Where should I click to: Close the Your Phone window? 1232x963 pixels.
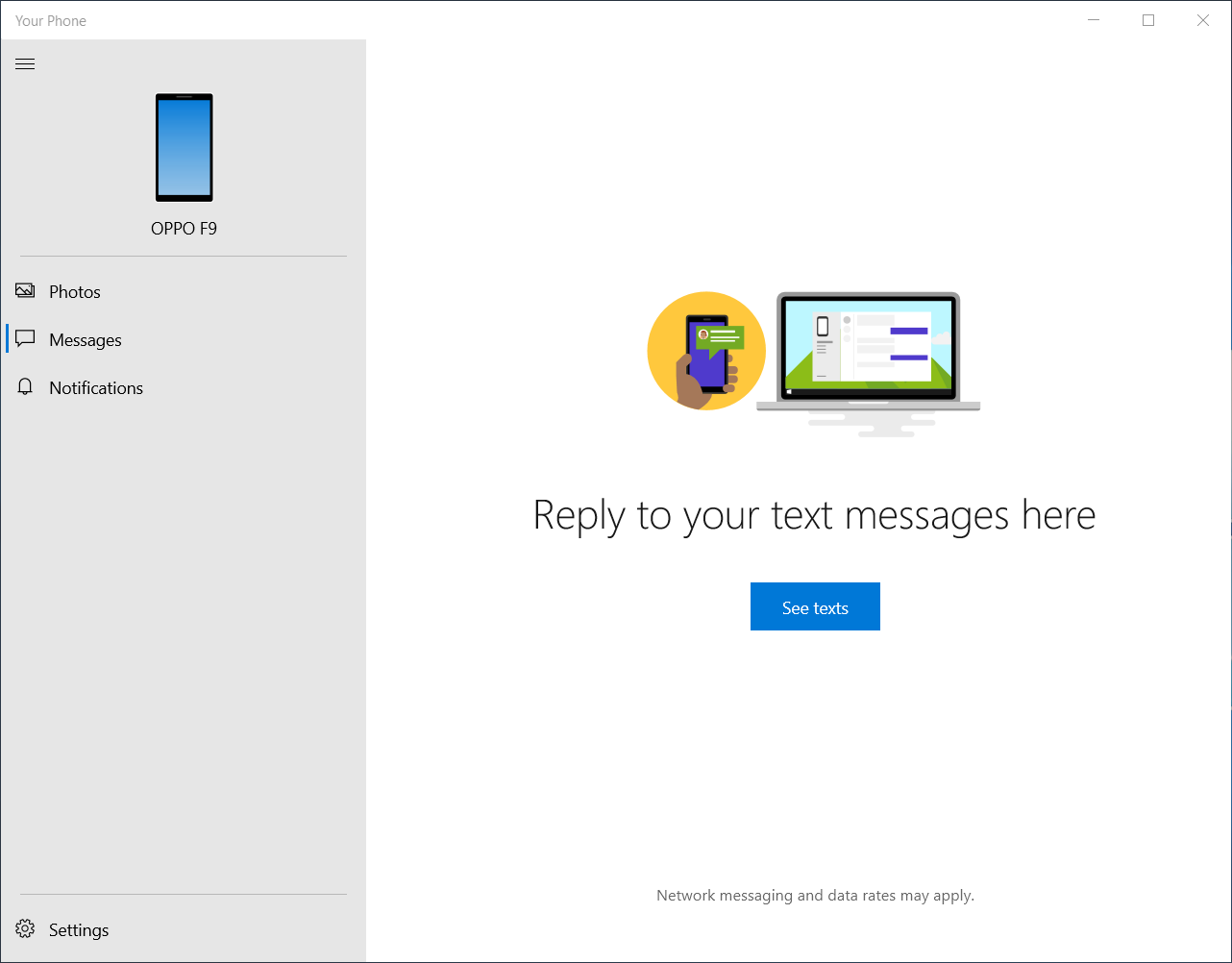pos(1203,20)
